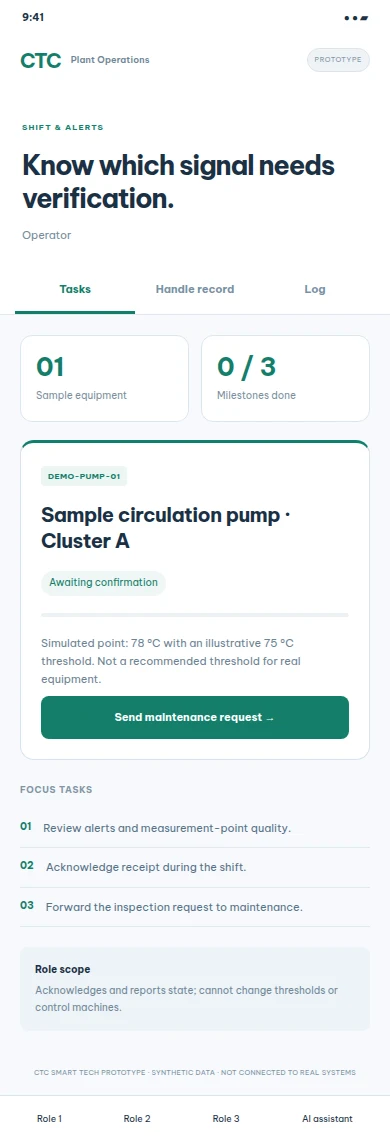This screenshot has width=390, height=1143.
Task: Click the Awaiting confirmation status chip
Action: [x=104, y=582]
